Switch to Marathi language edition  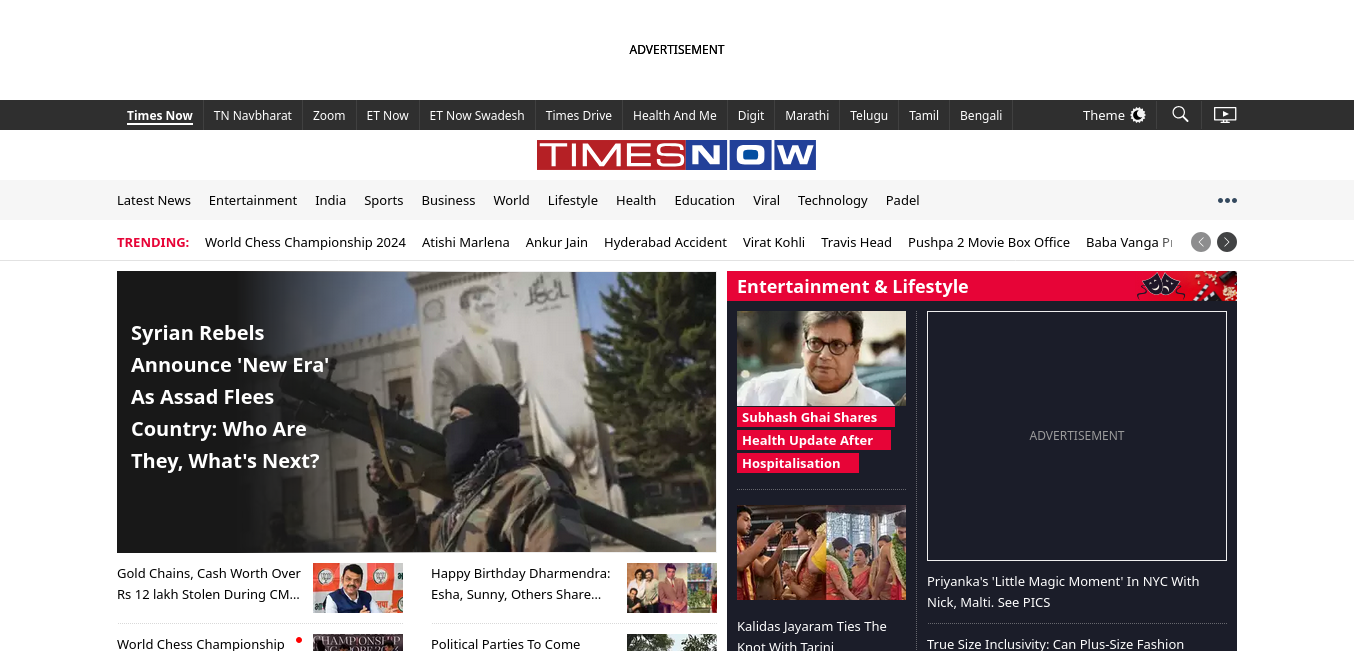(807, 115)
